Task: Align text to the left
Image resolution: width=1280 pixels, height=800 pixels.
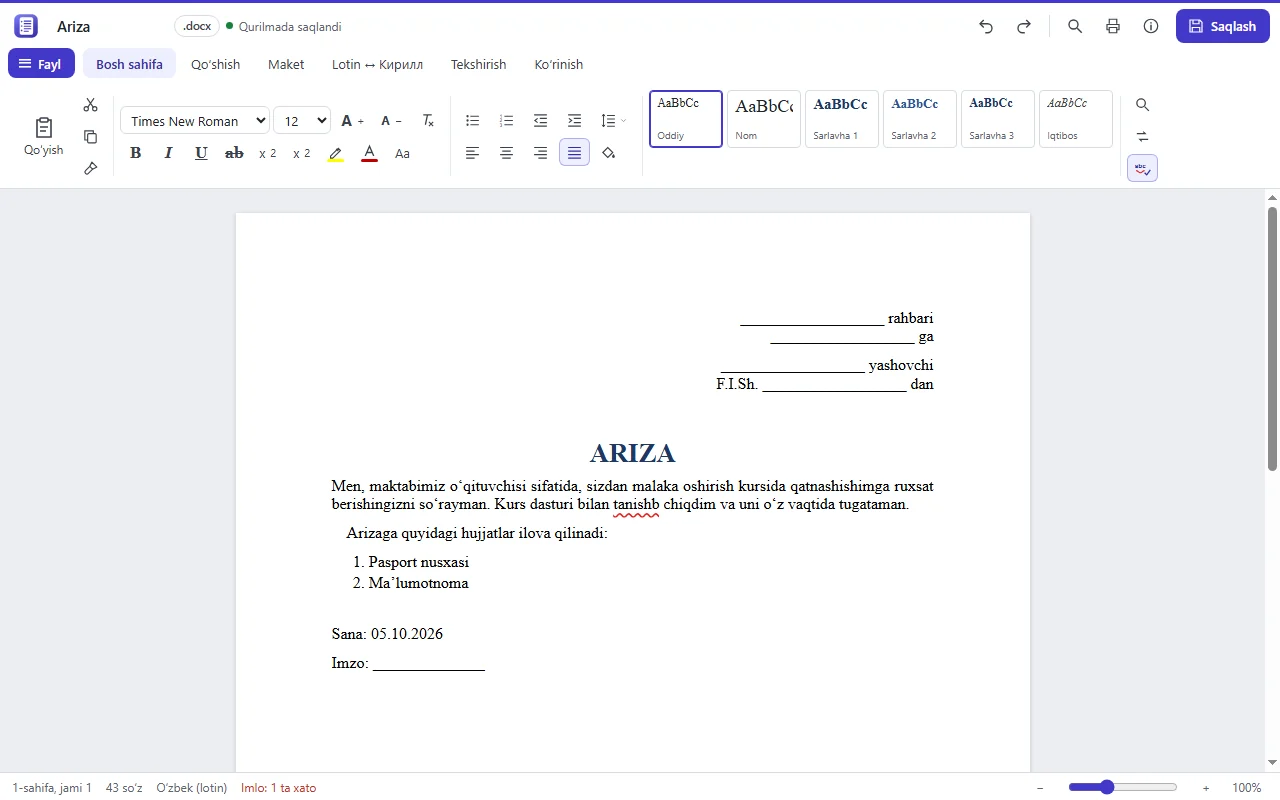Action: (x=473, y=153)
